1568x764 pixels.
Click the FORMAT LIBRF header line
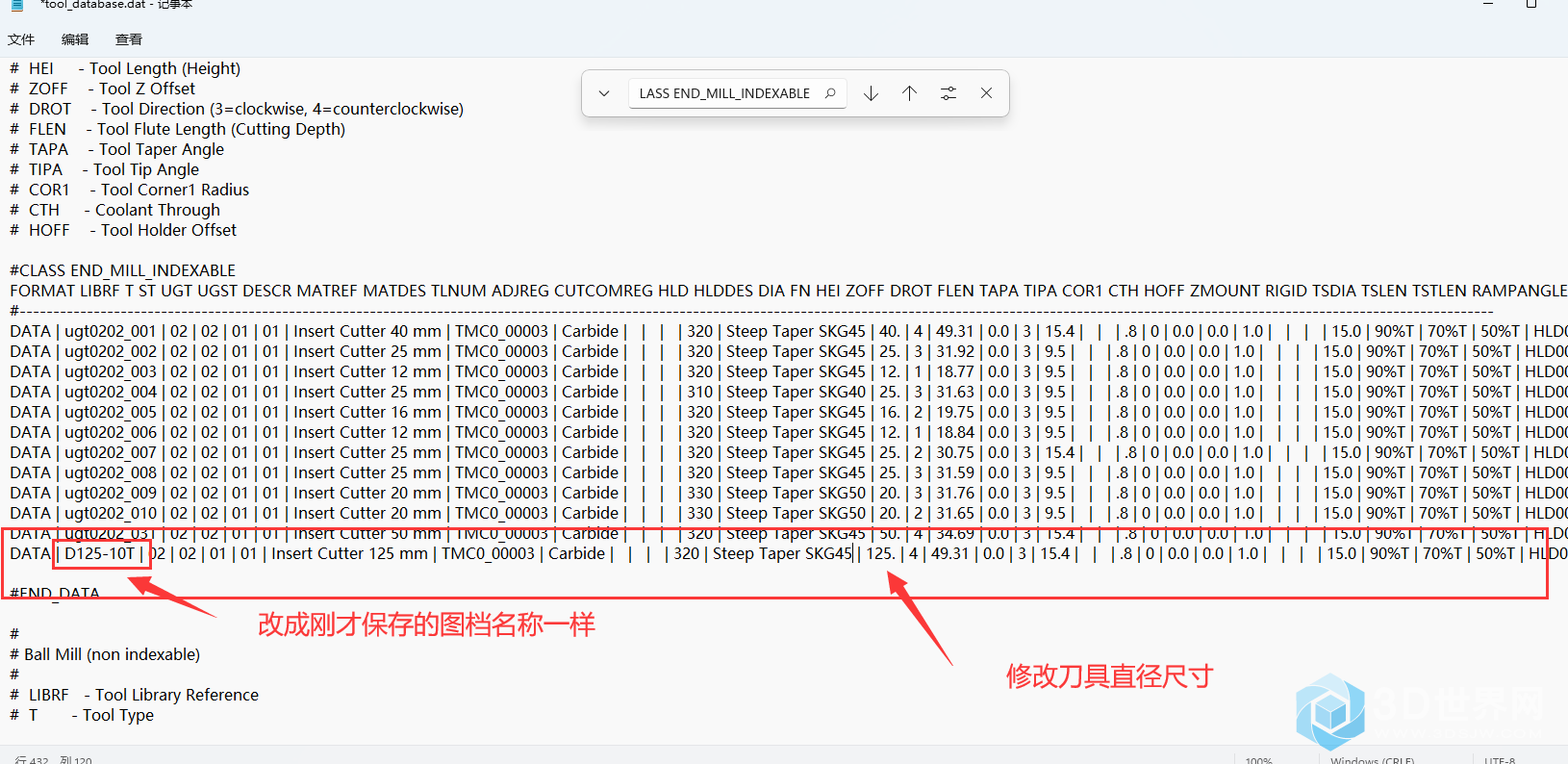click(788, 291)
